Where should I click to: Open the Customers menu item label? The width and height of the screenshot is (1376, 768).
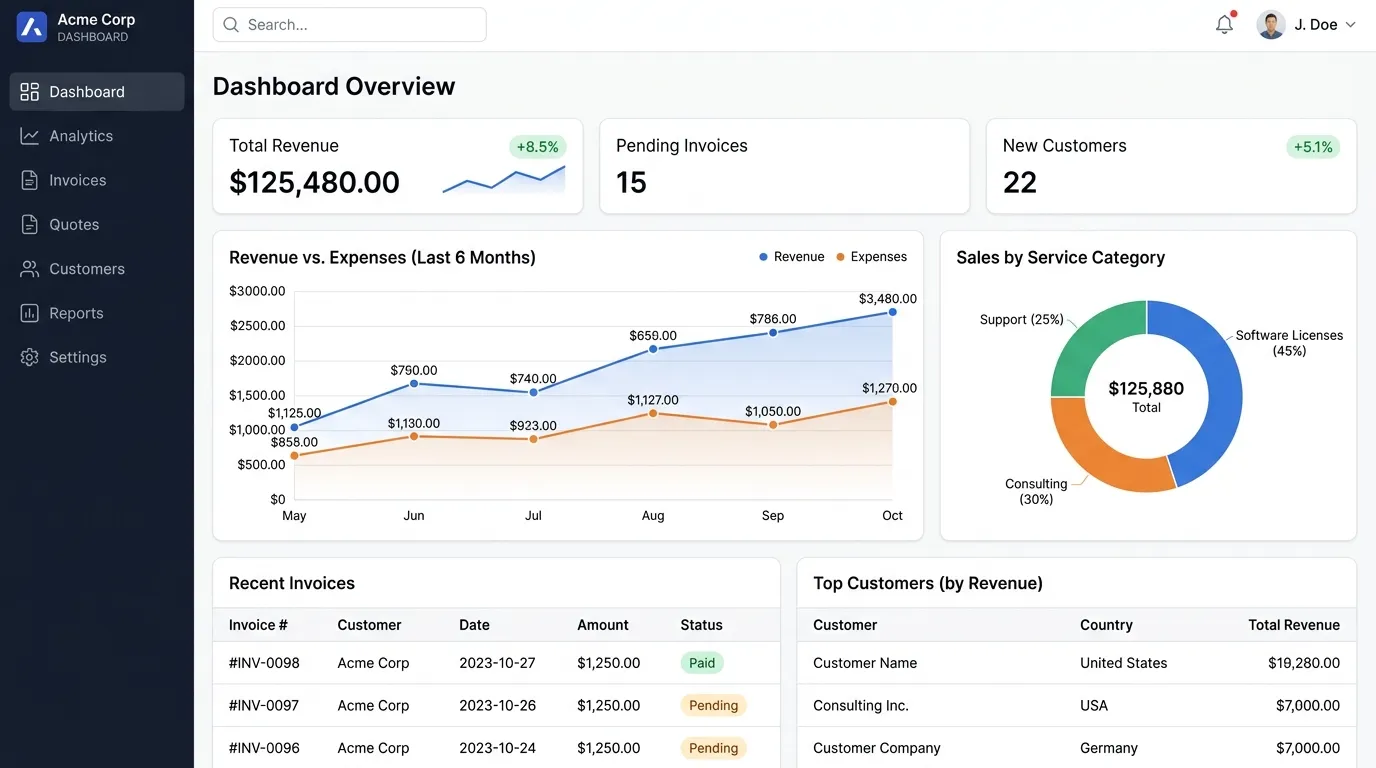click(x=87, y=269)
